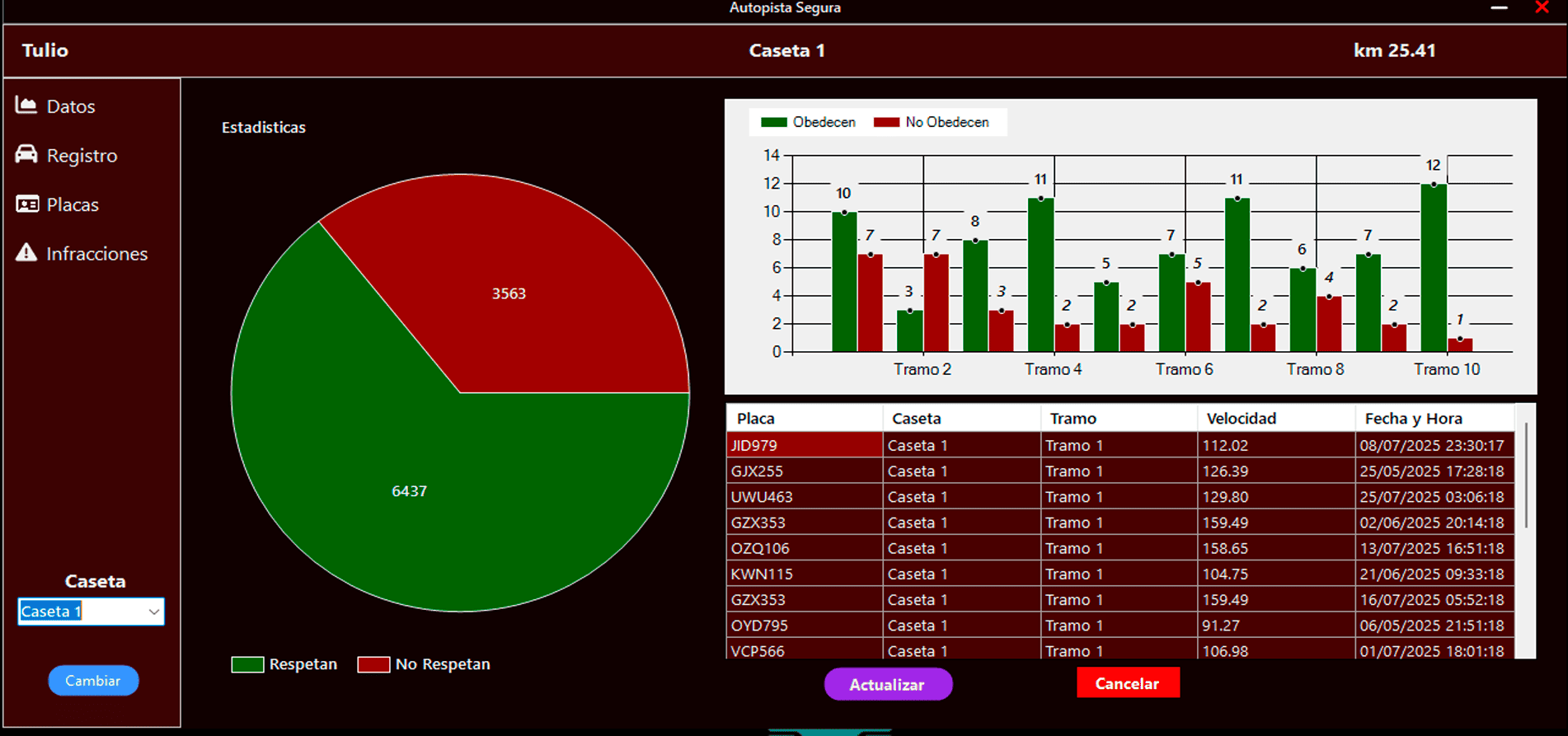Select the table row with plate JID979
The height and width of the screenshot is (736, 1568).
click(803, 445)
